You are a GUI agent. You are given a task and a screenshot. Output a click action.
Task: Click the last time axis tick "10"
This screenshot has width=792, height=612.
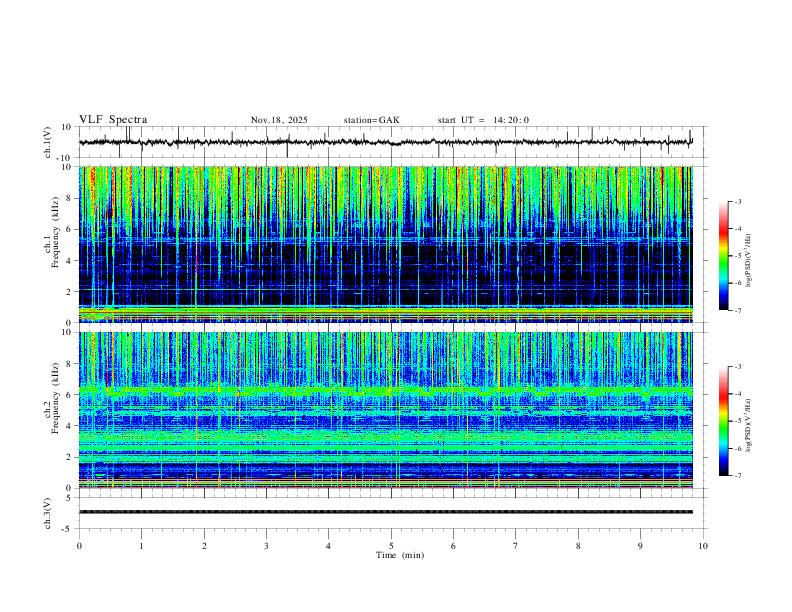703,546
